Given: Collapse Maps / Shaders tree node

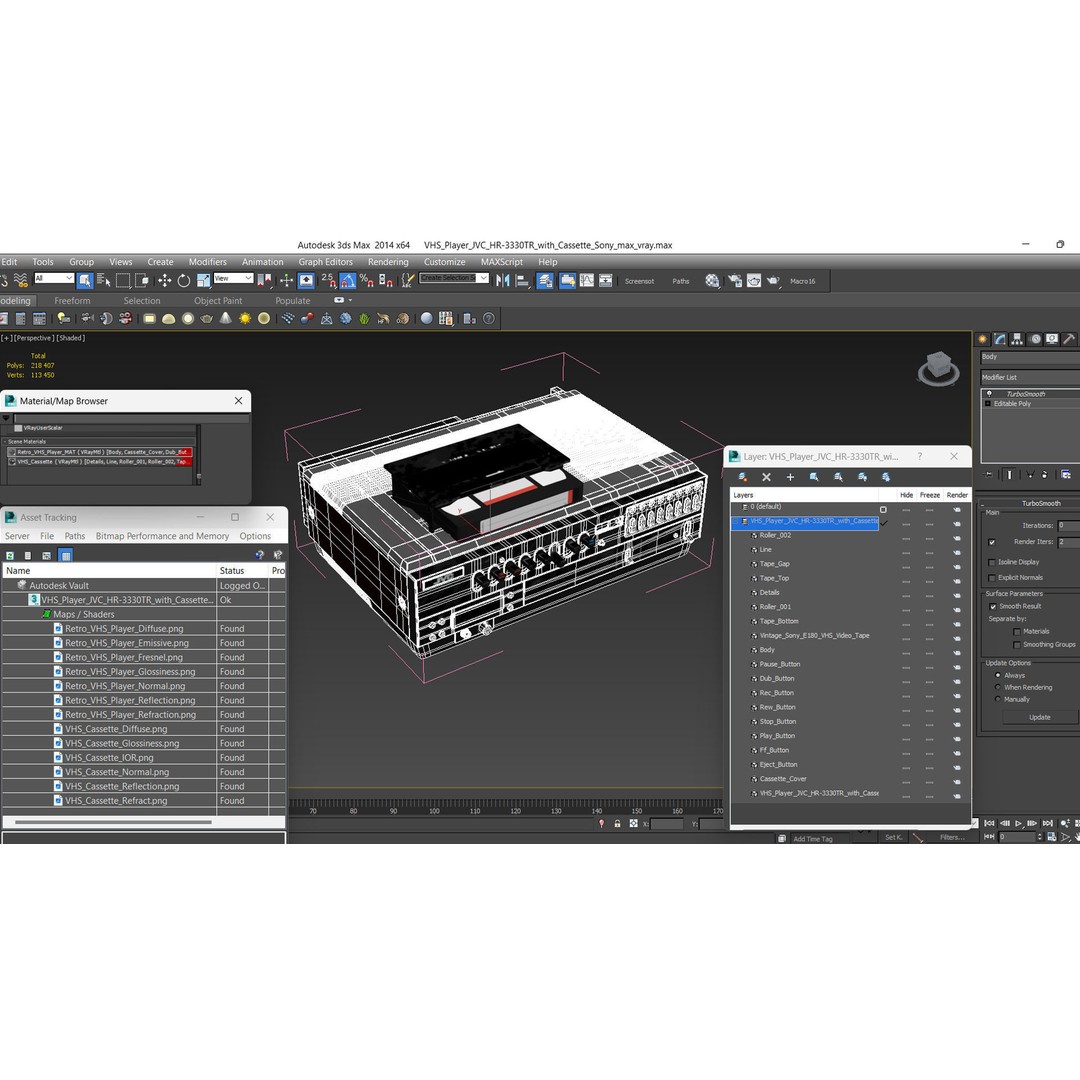Looking at the screenshot, I should (x=47, y=614).
